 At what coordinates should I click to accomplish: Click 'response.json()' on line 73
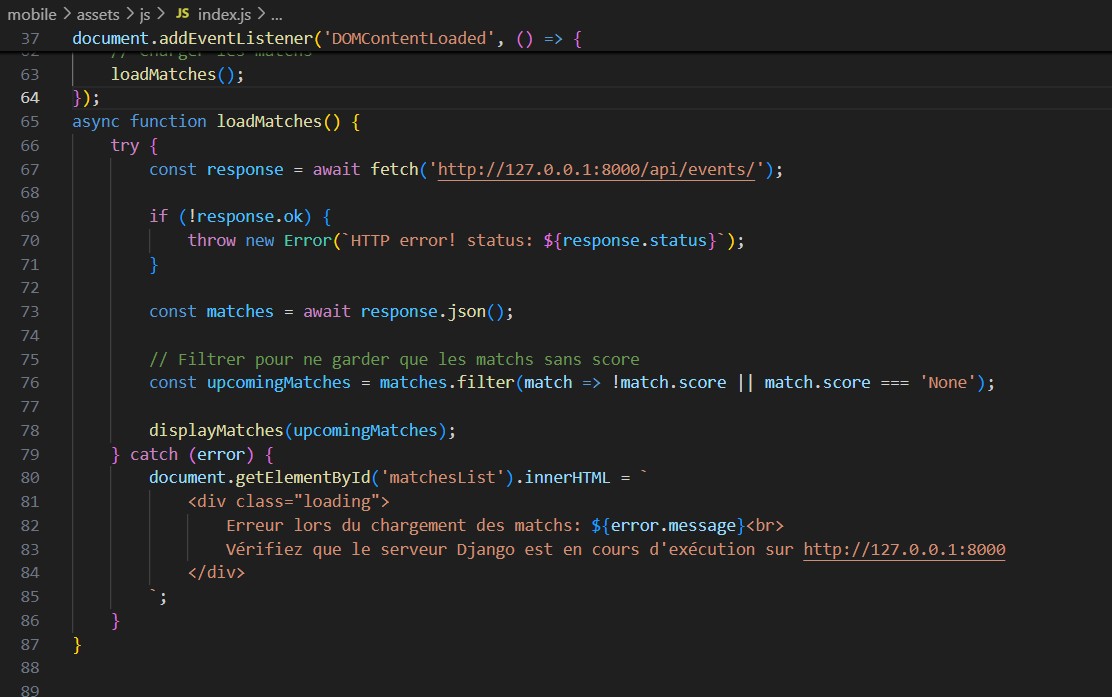pyautogui.click(x=432, y=311)
